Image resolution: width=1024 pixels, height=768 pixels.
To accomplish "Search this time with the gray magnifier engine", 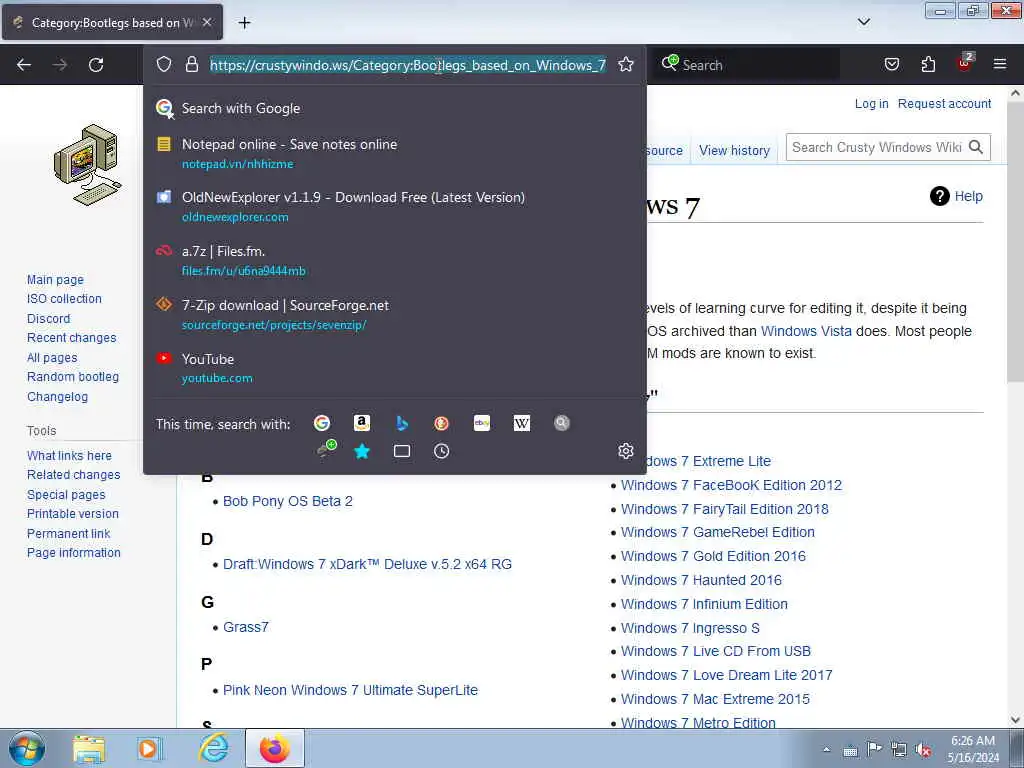I will pyautogui.click(x=562, y=423).
